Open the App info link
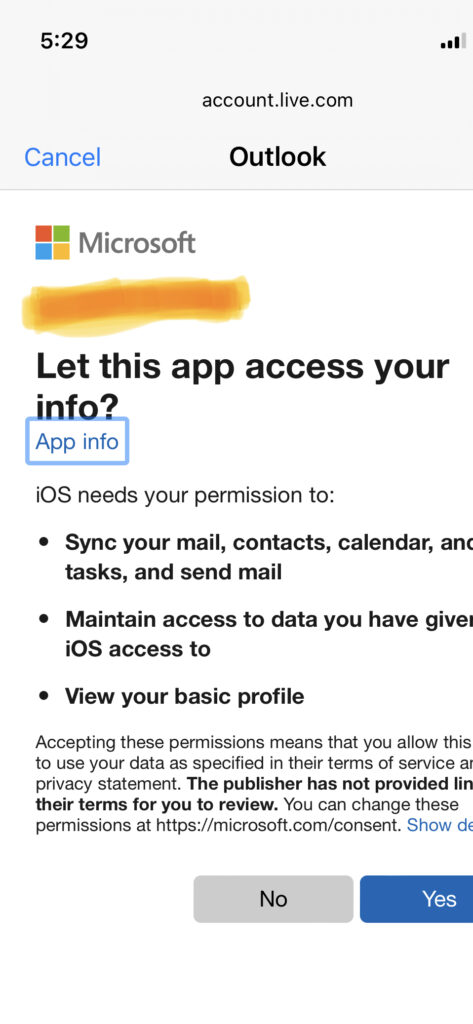The width and height of the screenshot is (473, 1024). pyautogui.click(x=77, y=442)
